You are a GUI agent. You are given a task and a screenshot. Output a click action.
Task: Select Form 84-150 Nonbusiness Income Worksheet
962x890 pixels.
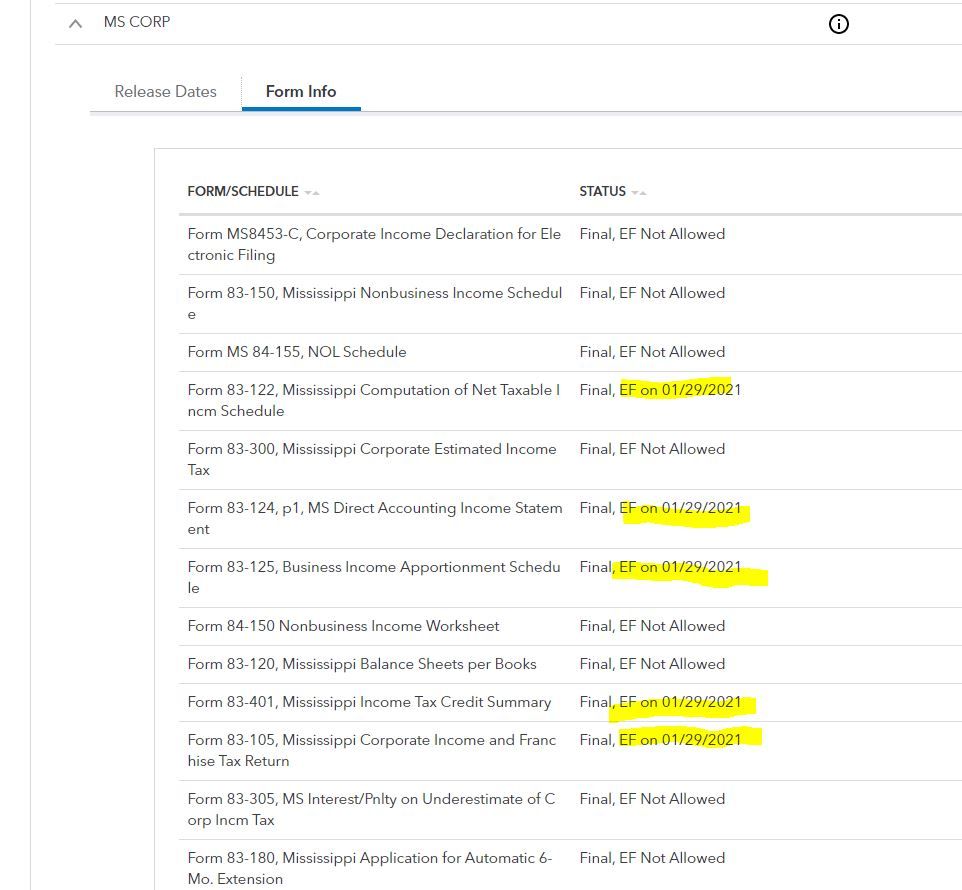343,626
